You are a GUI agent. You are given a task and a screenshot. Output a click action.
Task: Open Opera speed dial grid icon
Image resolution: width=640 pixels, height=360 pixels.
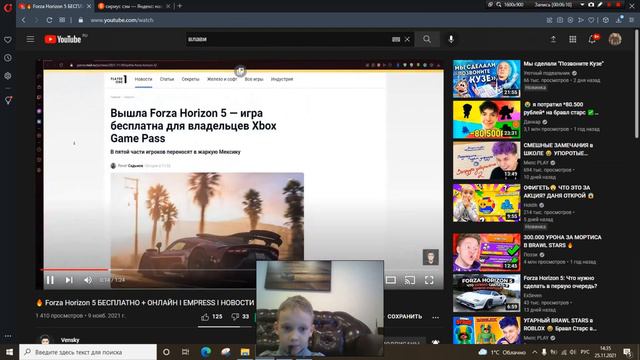click(62, 20)
